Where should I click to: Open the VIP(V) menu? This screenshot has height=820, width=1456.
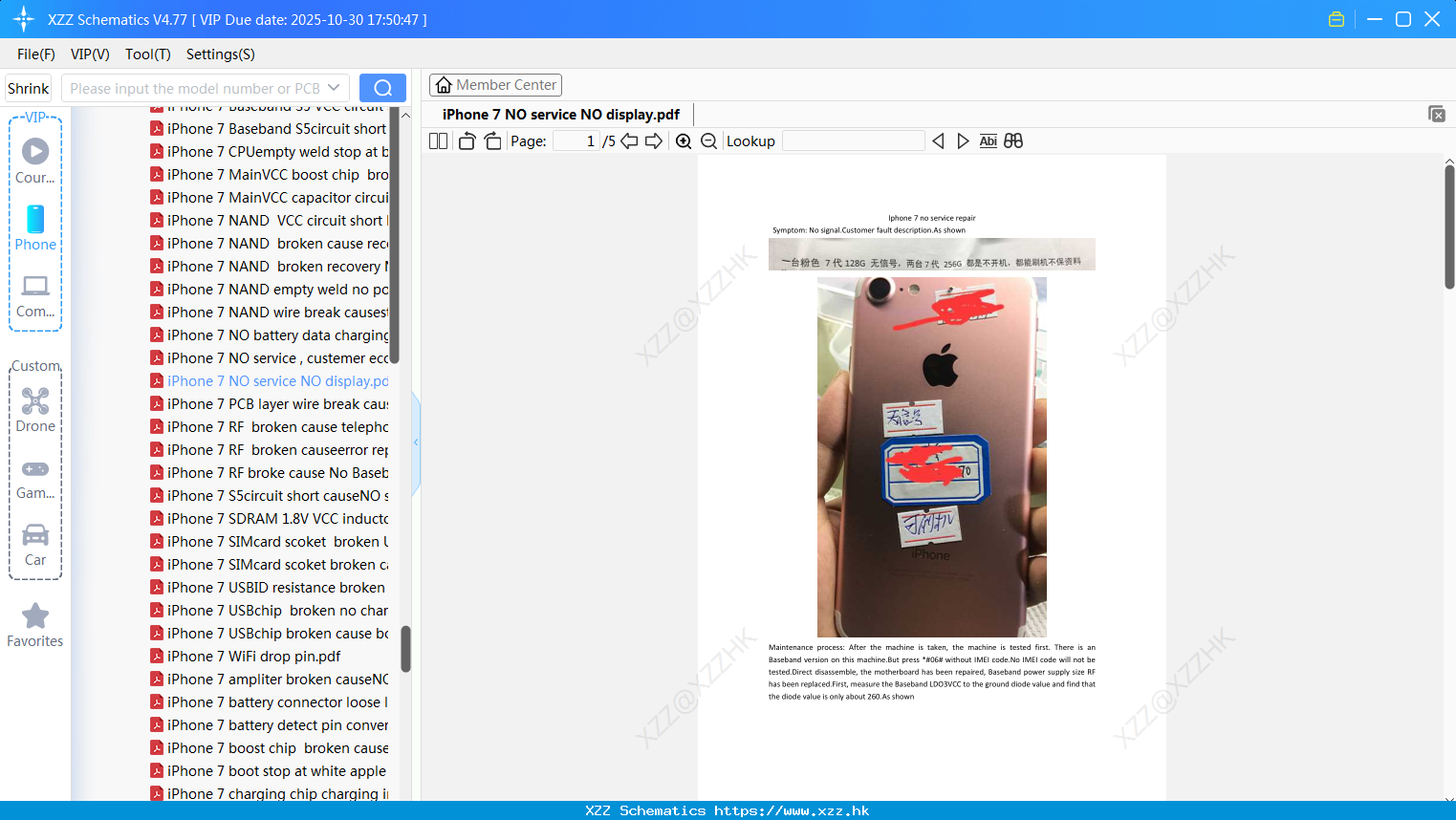tap(90, 54)
